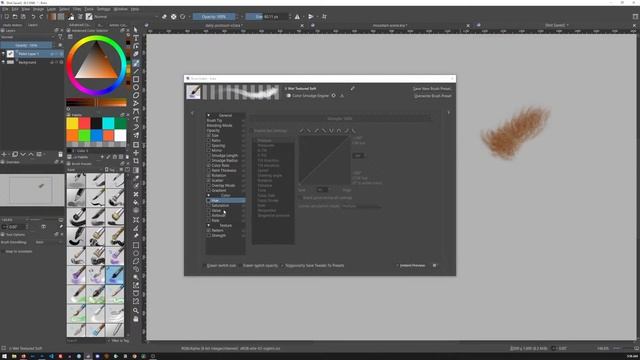Toggle the Ratio option checkbox

[209, 140]
